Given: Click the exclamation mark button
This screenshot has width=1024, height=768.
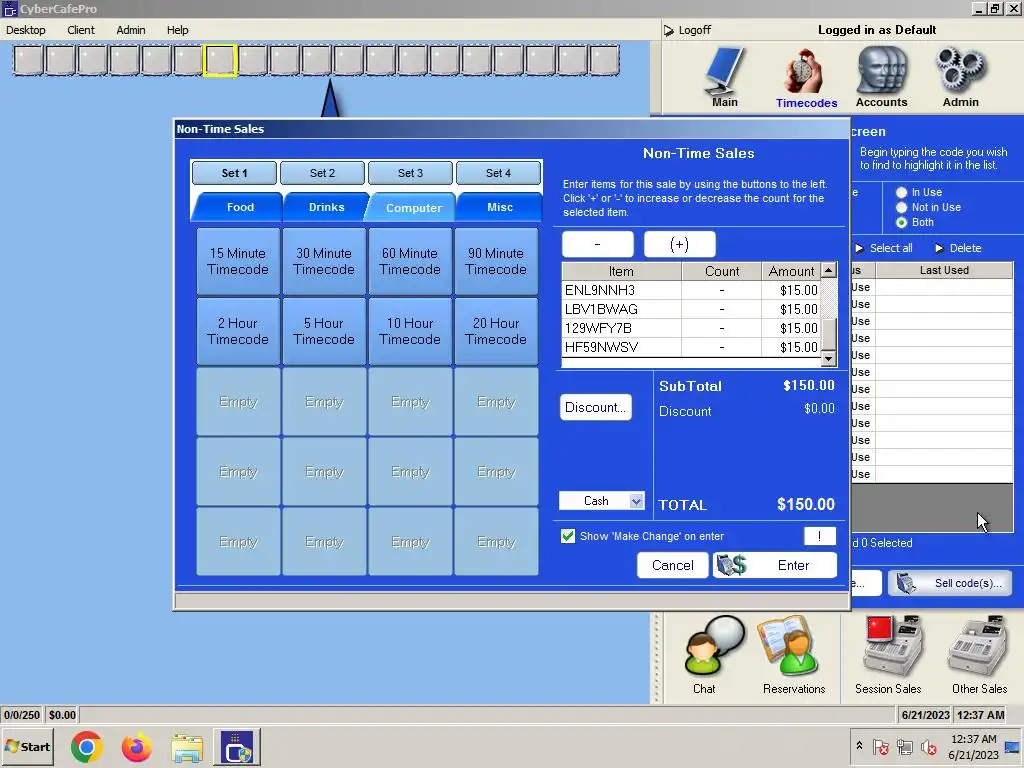Looking at the screenshot, I should pyautogui.click(x=820, y=536).
